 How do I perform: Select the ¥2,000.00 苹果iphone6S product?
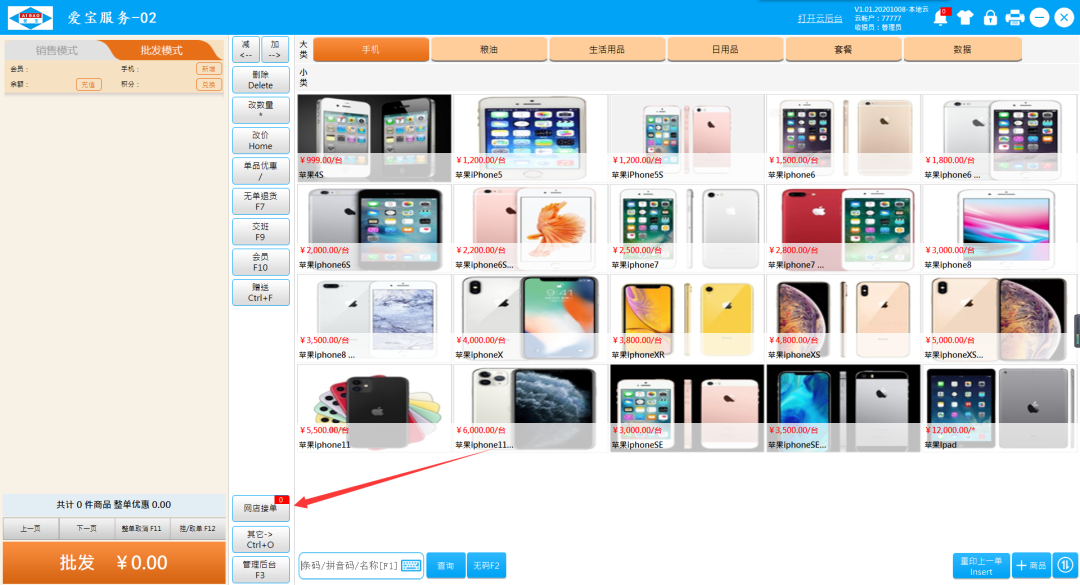click(x=374, y=228)
